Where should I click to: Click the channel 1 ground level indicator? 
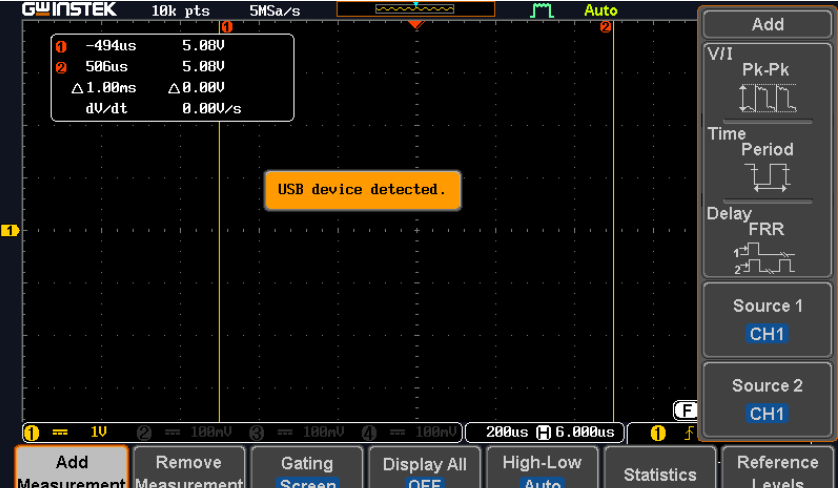point(11,231)
